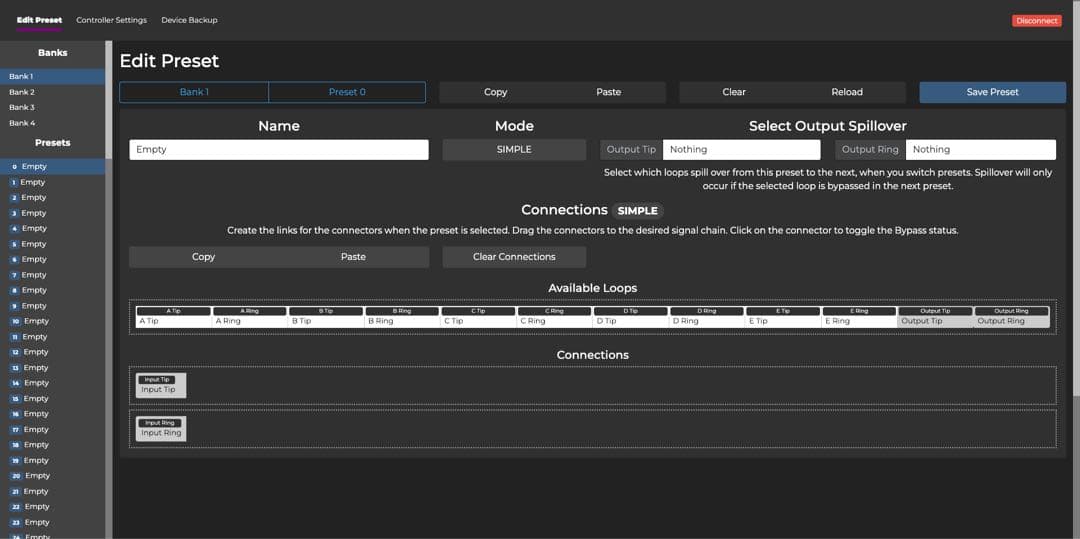Toggle bypass on the C Ring loop connector
Screen dimensions: 1080x539
(x=554, y=317)
